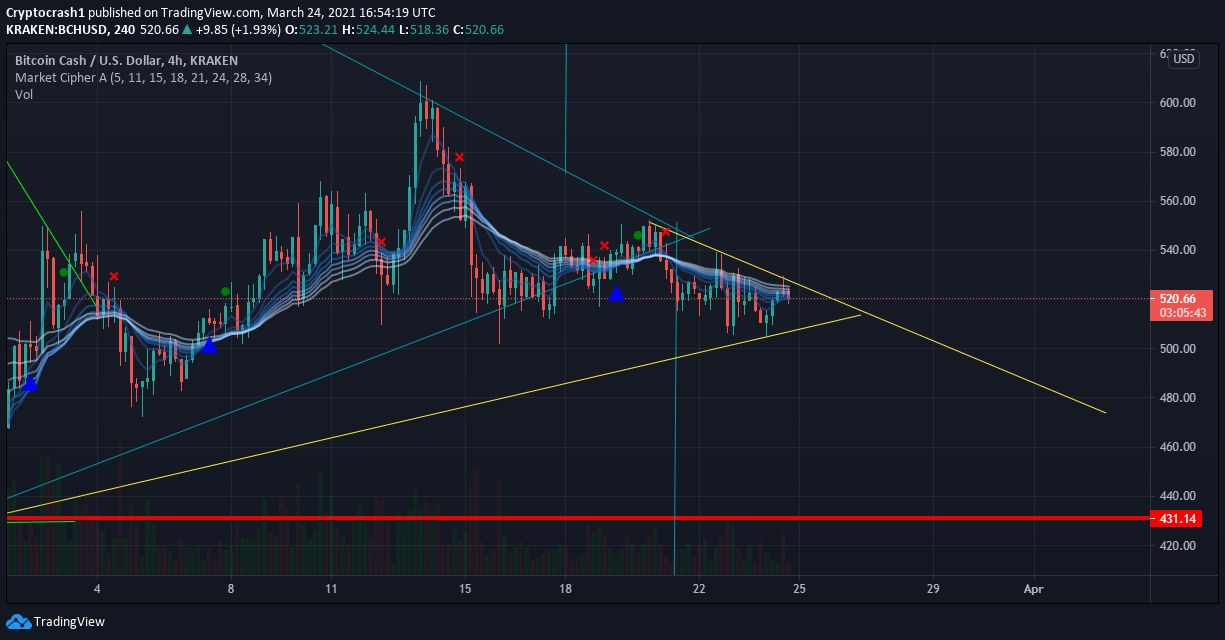1225x640 pixels.
Task: Click the green dot signal before March 8
Action: [x=226, y=291]
